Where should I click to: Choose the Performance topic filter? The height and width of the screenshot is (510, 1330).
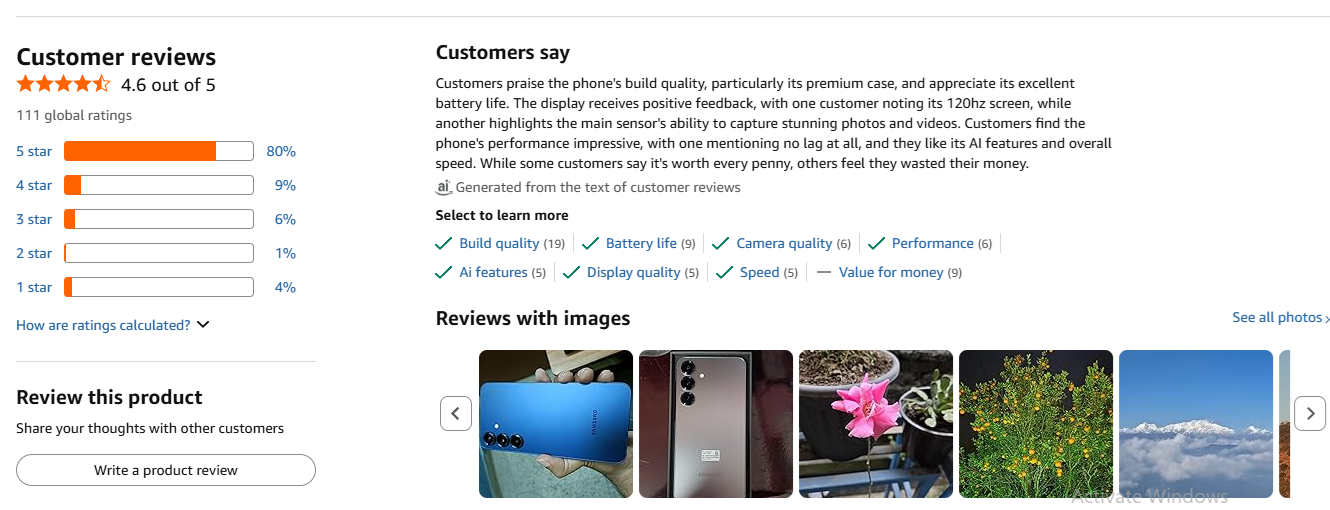(x=932, y=243)
